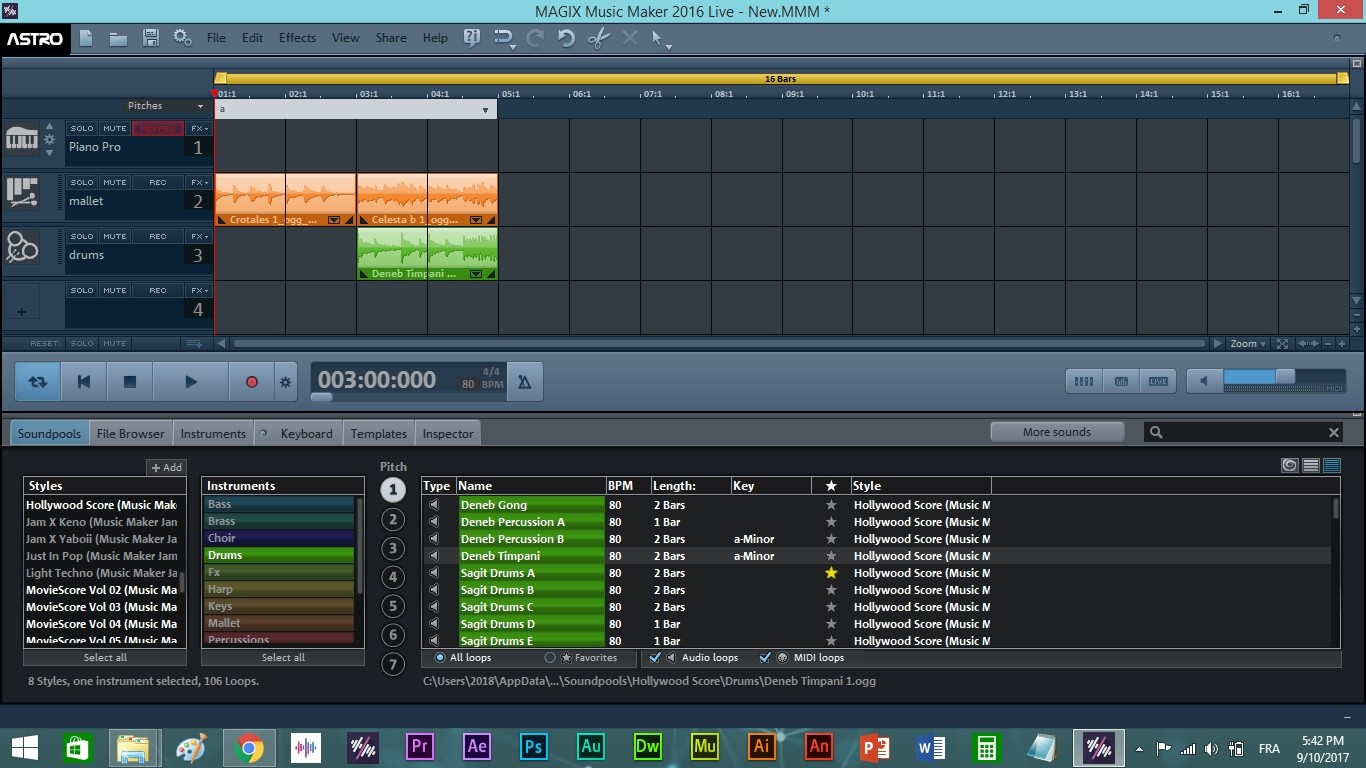Image resolution: width=1366 pixels, height=768 pixels.
Task: Open program settings gear in top toolbar
Action: point(182,38)
